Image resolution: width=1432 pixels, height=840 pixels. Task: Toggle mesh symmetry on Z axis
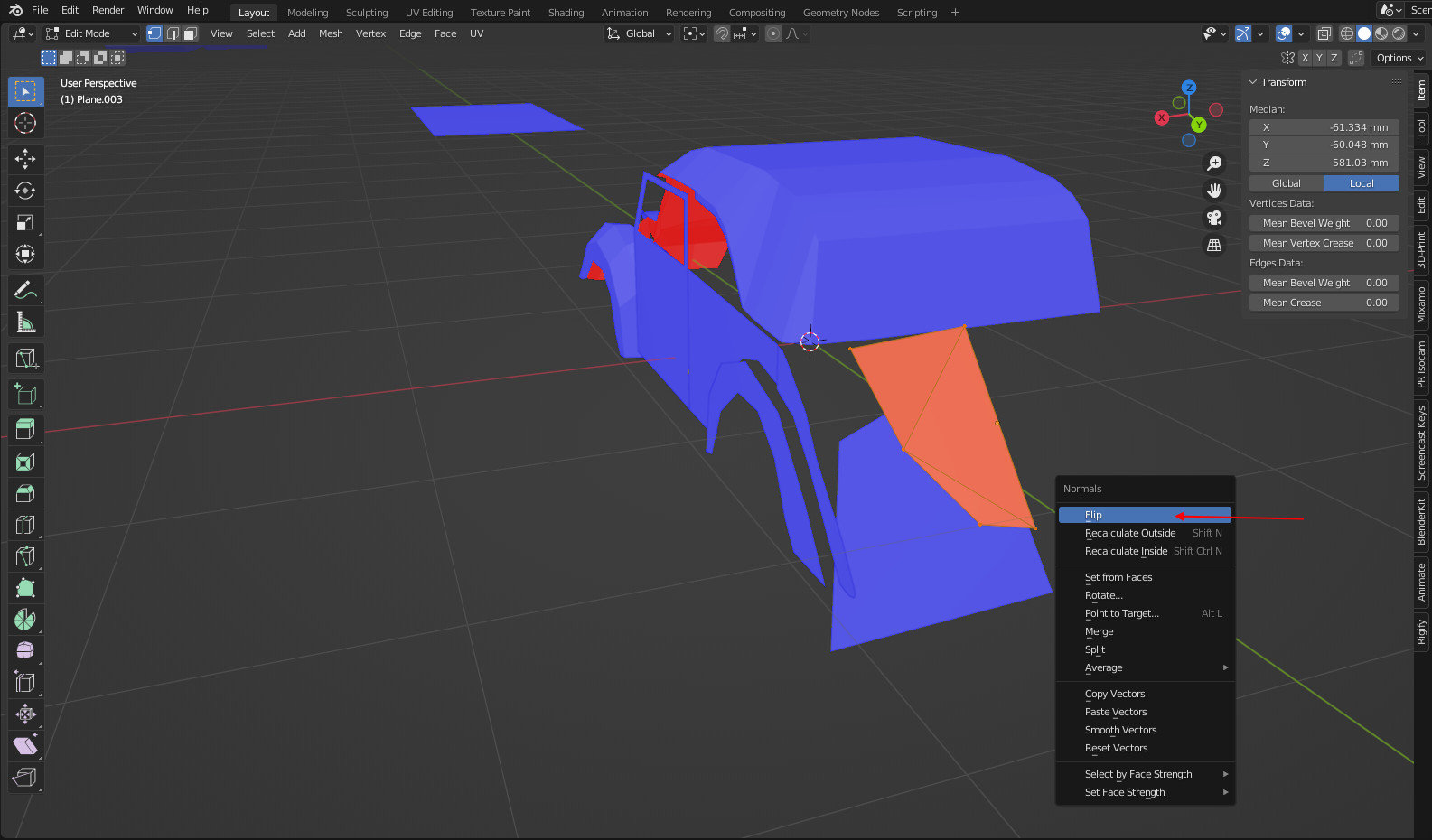tap(1334, 58)
